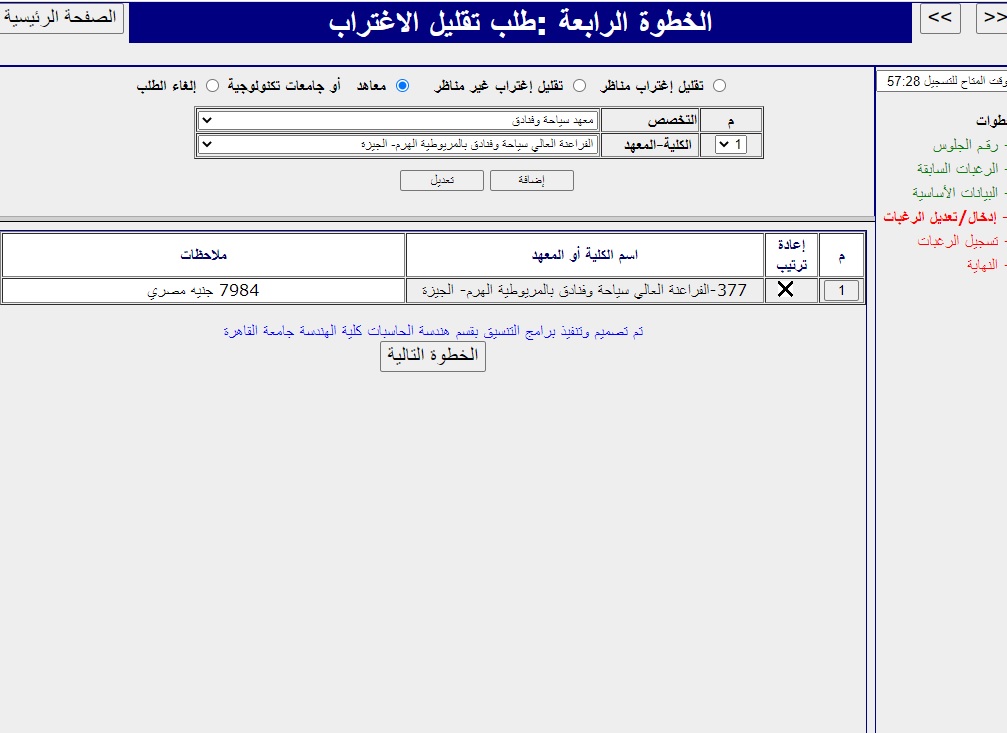Open رقم الجلوس step in sidebar

click(965, 146)
